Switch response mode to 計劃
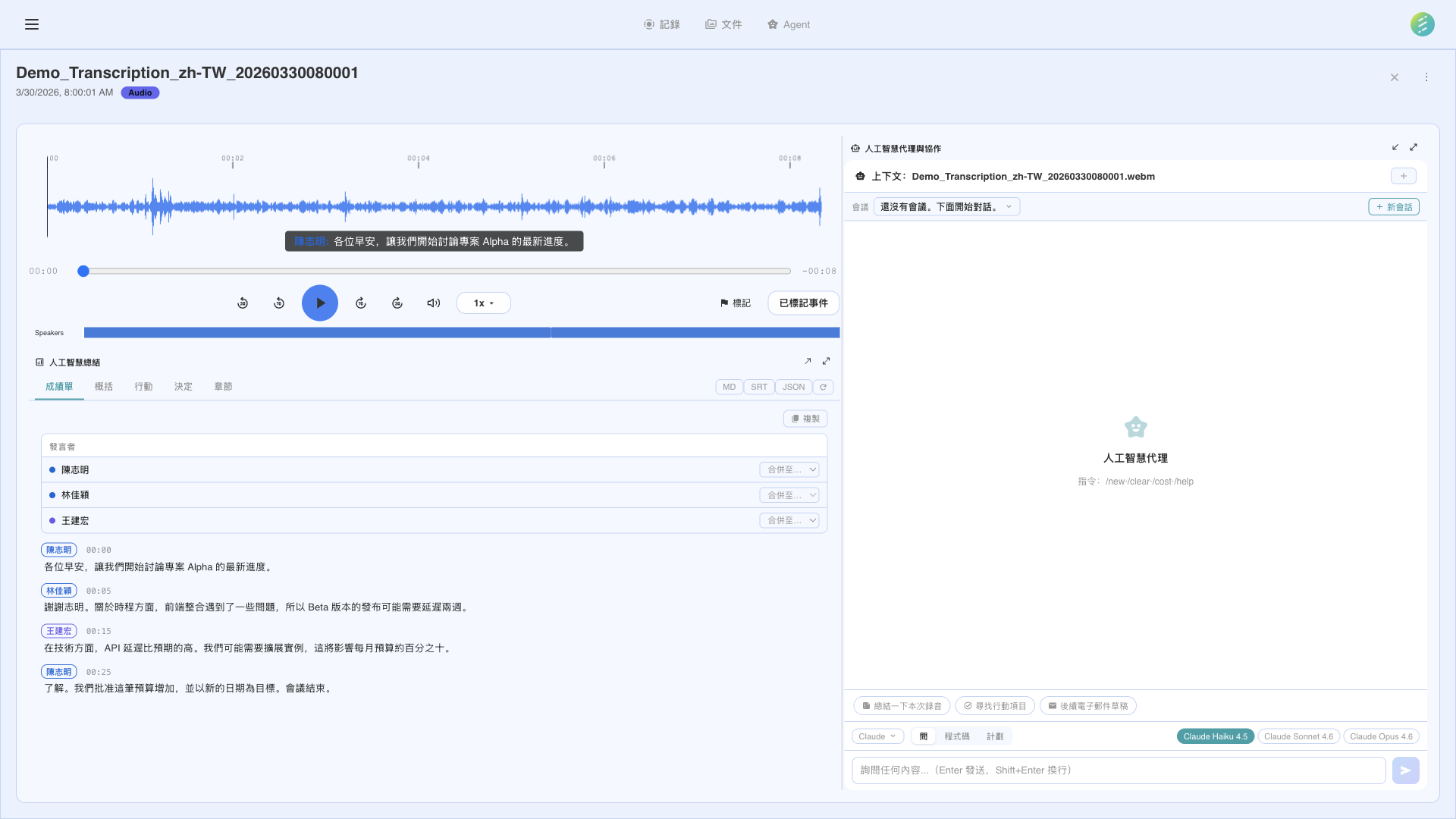 click(x=995, y=736)
